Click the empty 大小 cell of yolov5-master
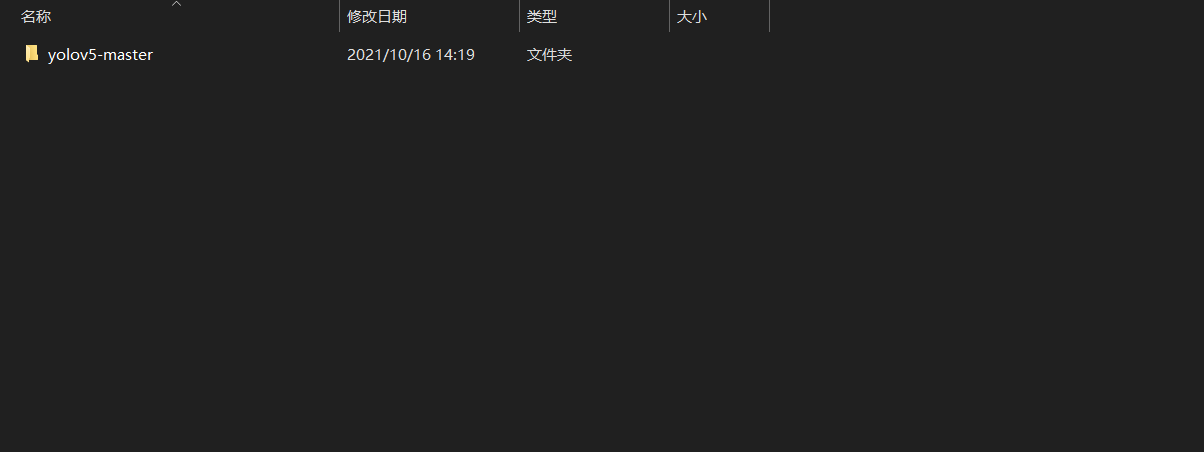Screen dimensions: 1204x452 tap(719, 55)
